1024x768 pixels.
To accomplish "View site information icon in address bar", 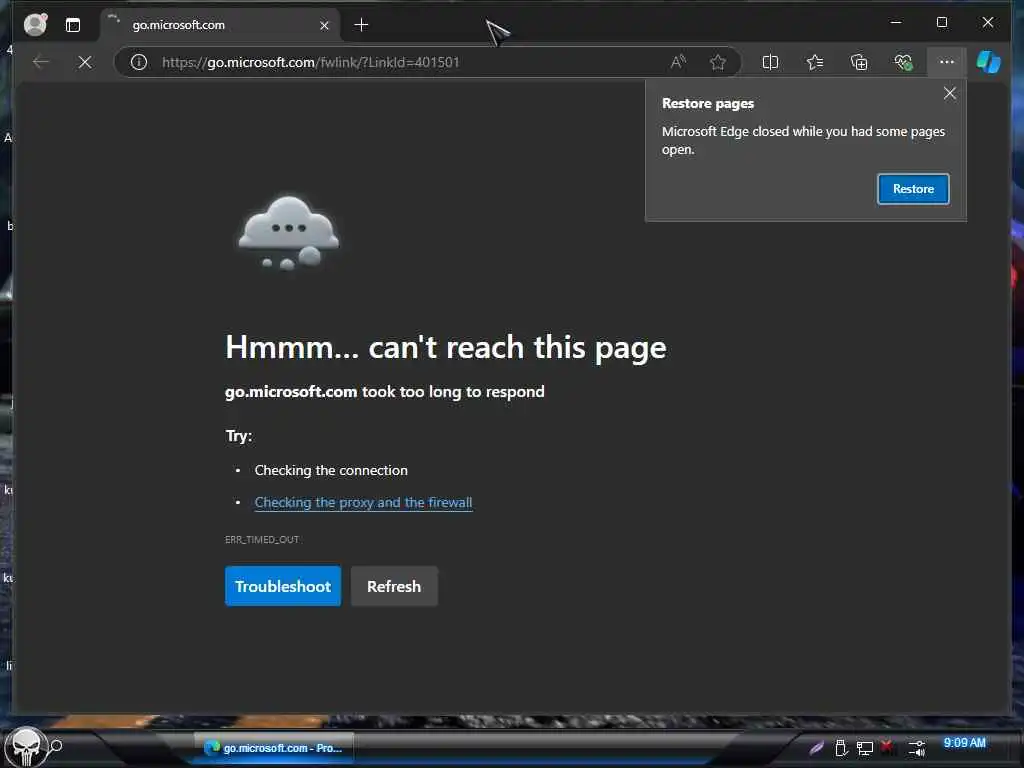I will point(138,62).
